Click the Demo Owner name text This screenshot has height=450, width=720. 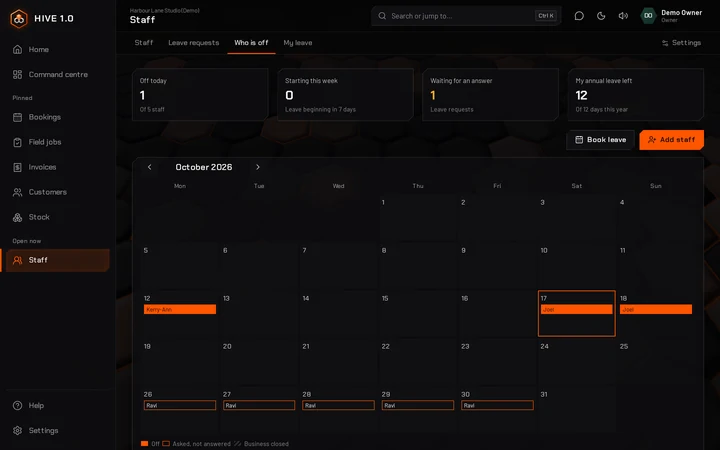click(x=681, y=13)
